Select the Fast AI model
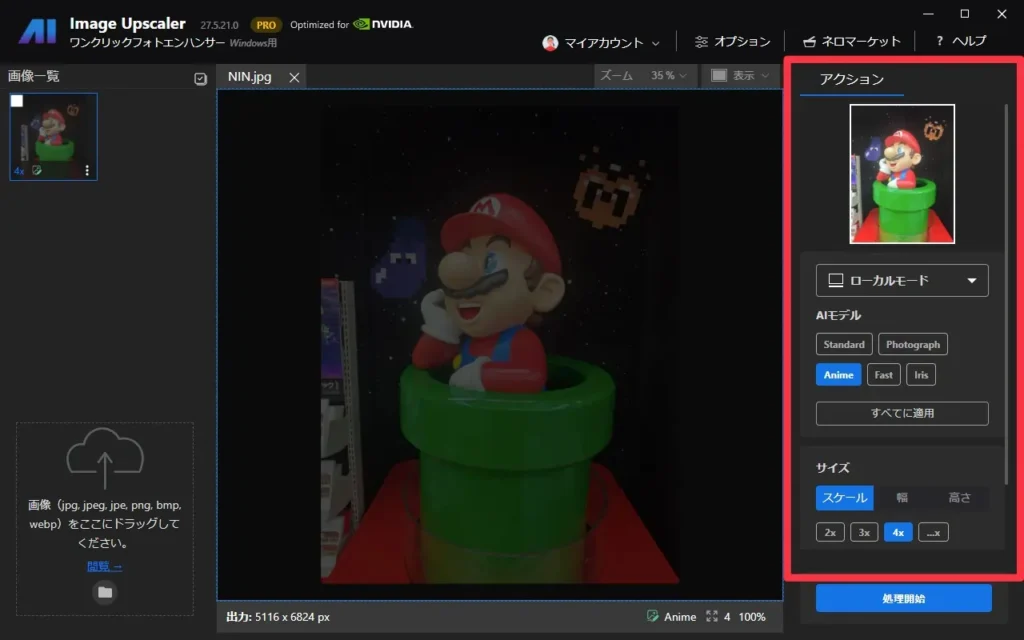Screen dimensions: 1024x640 coord(883,375)
